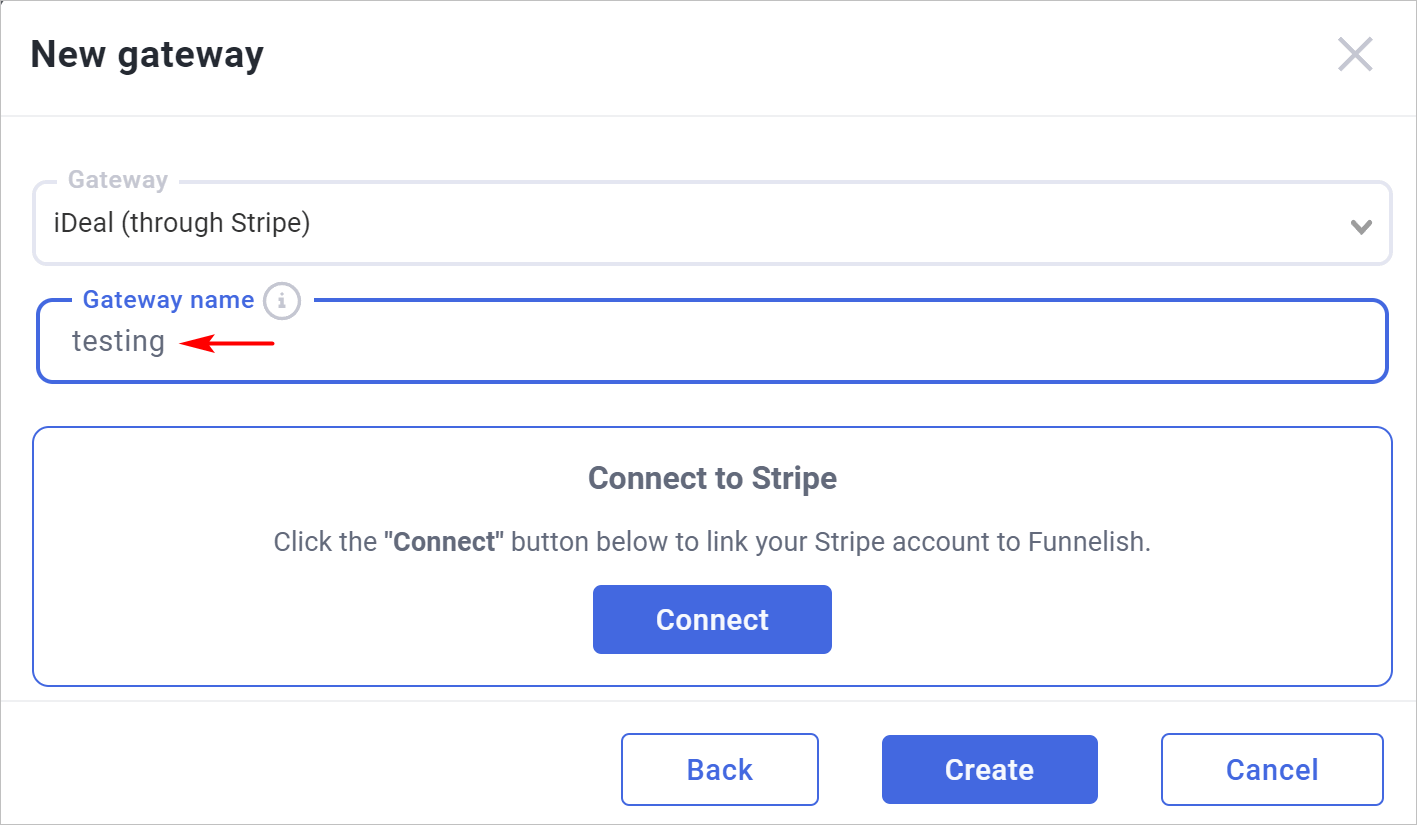Click the "Click the" start of the instructions
The image size is (1417, 825).
tap(325, 543)
